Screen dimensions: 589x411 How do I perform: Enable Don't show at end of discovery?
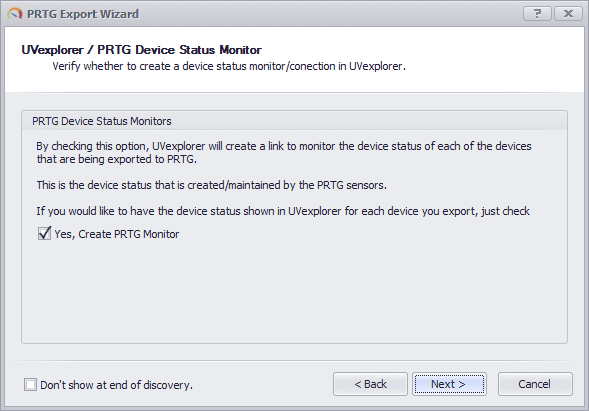coord(30,385)
